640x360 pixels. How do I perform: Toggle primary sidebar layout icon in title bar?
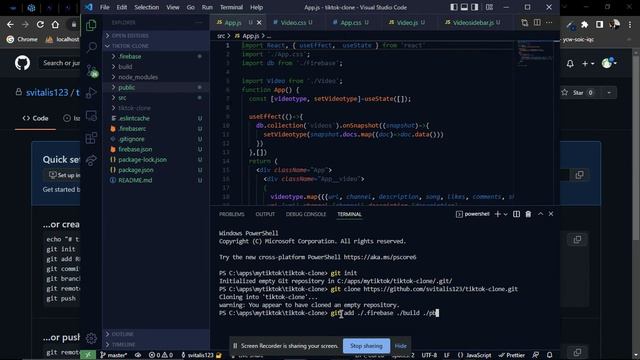pos(454,7)
